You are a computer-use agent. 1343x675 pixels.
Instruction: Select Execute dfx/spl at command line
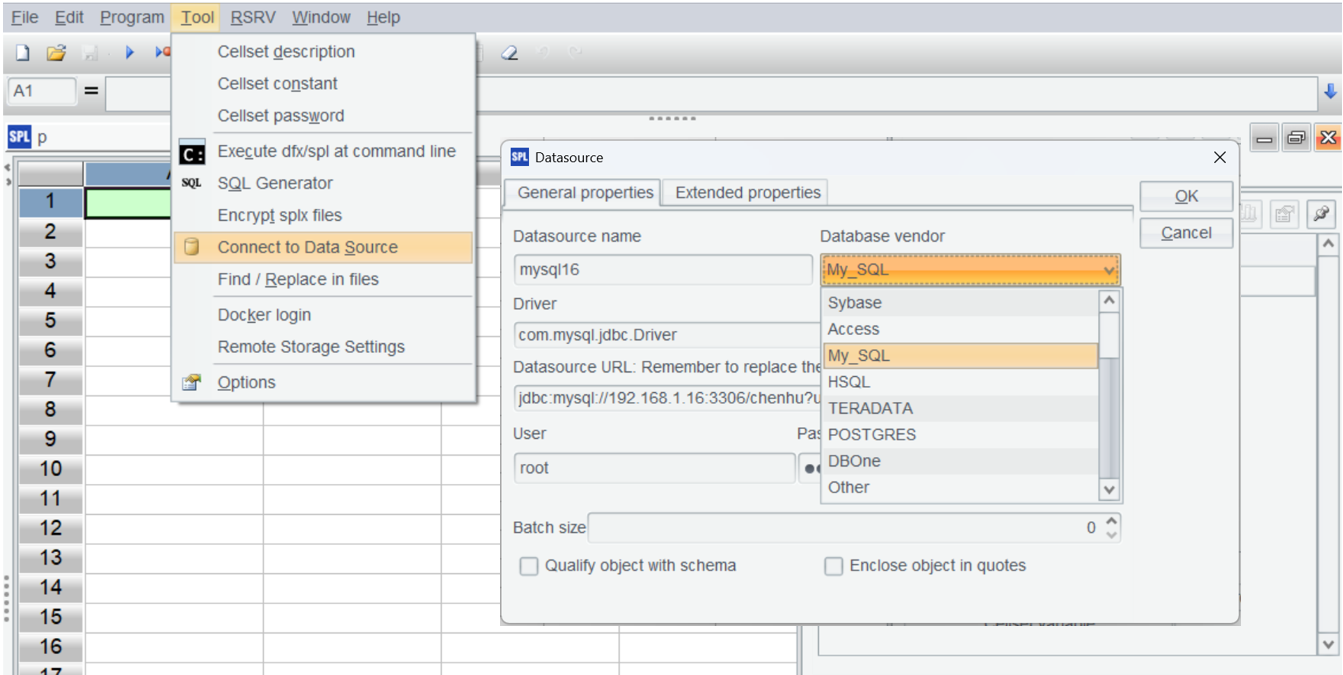click(336, 151)
